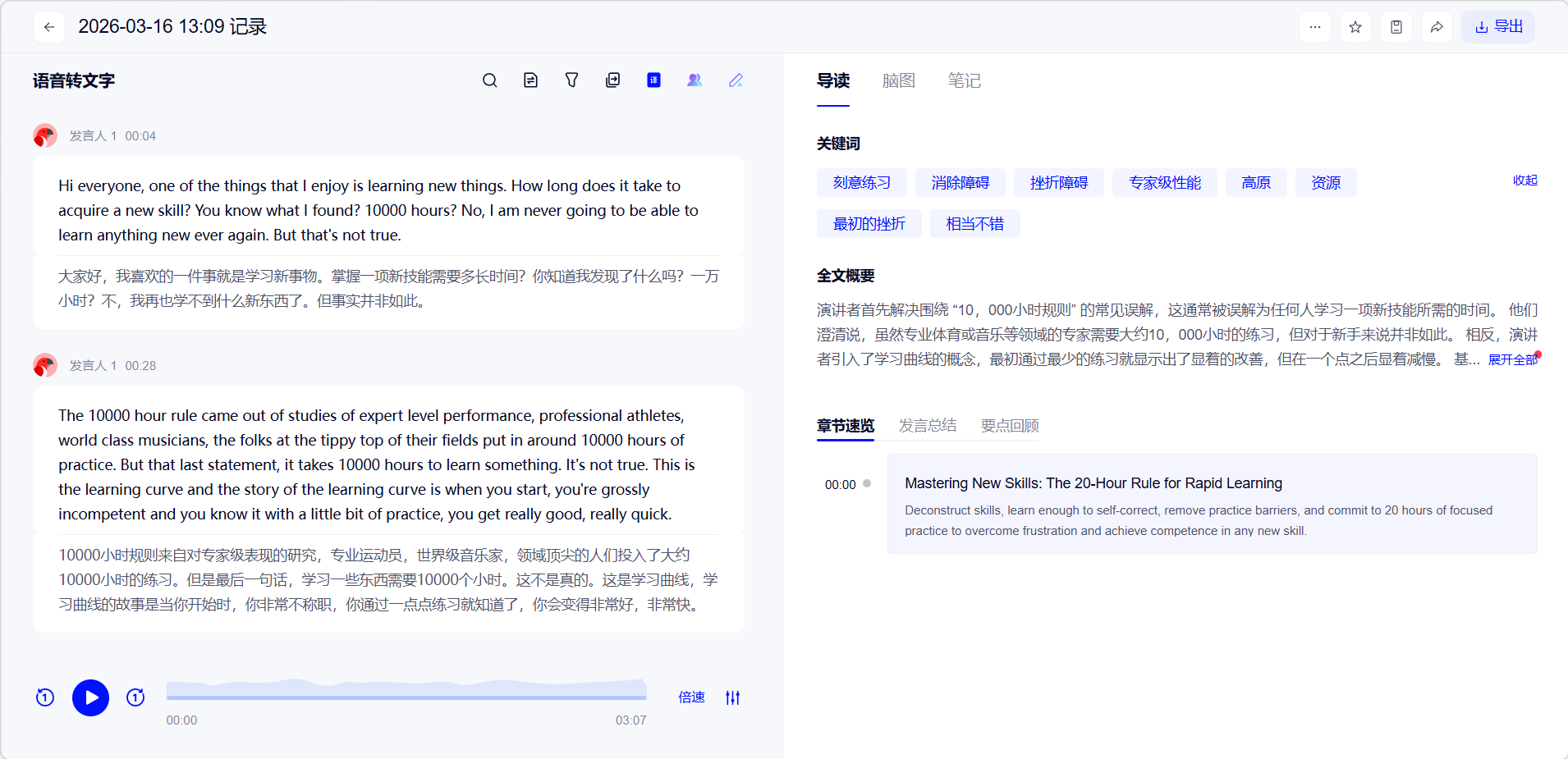This screenshot has height=759, width=1568.
Task: Click the star icon to favorite recording
Action: point(1355,27)
